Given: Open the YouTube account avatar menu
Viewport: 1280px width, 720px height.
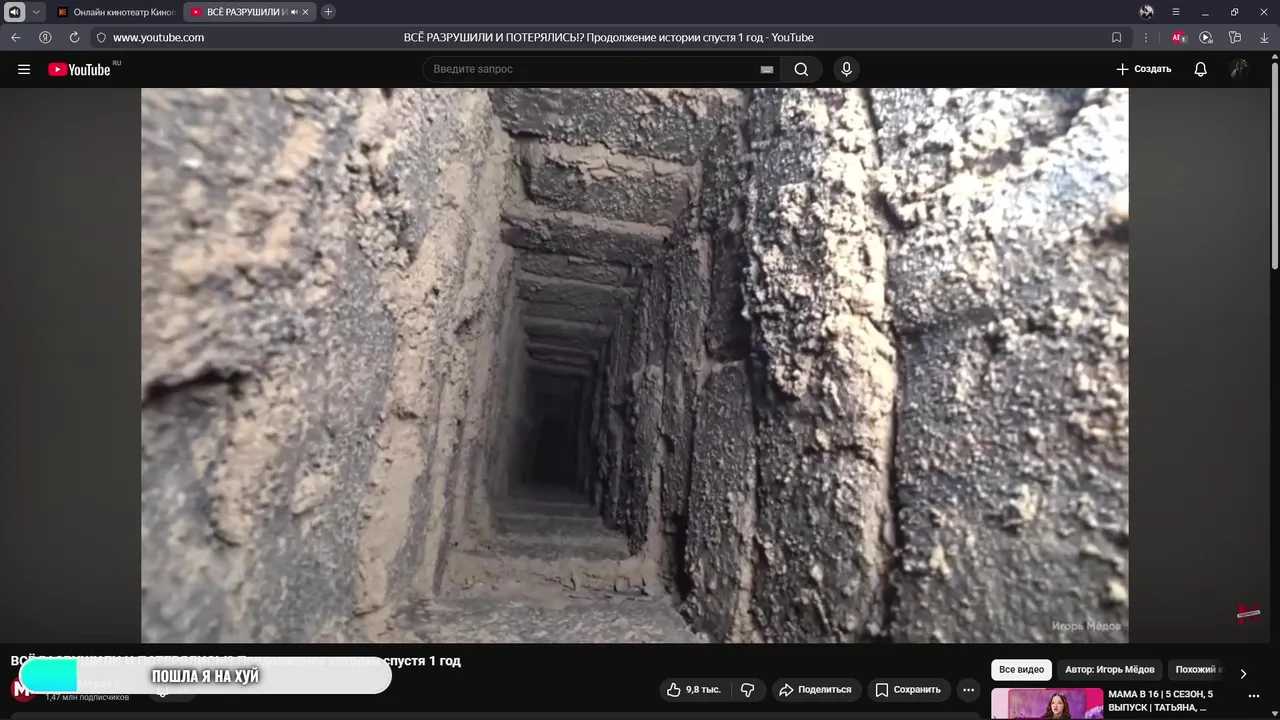Looking at the screenshot, I should pos(1239,69).
